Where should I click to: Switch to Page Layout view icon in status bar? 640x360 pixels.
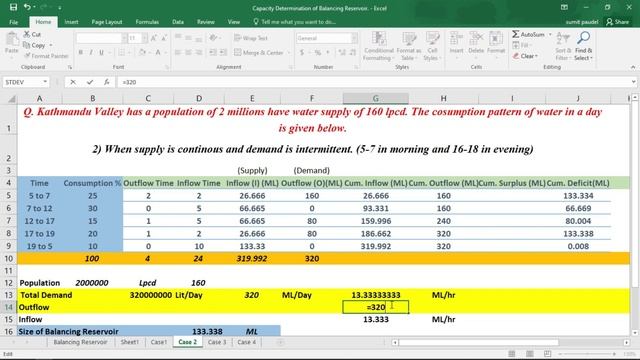tap(529, 353)
